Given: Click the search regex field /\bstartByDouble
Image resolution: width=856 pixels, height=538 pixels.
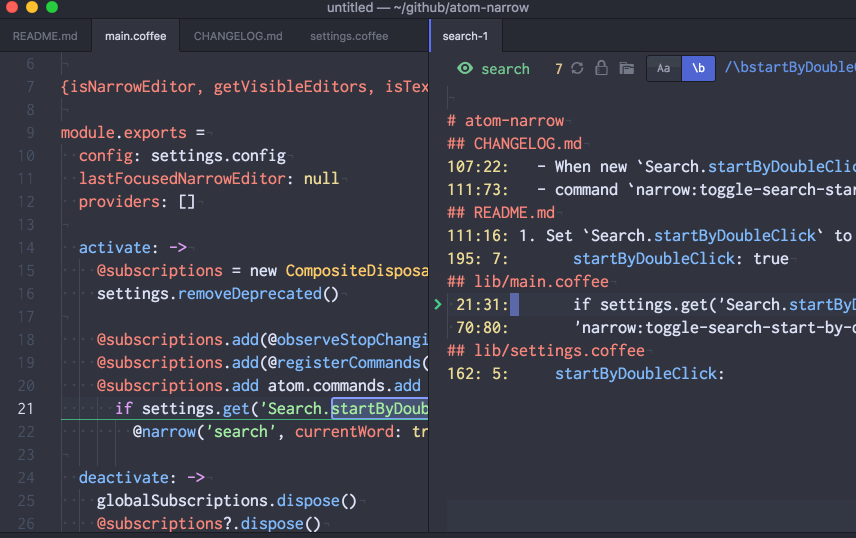Looking at the screenshot, I should [789, 67].
